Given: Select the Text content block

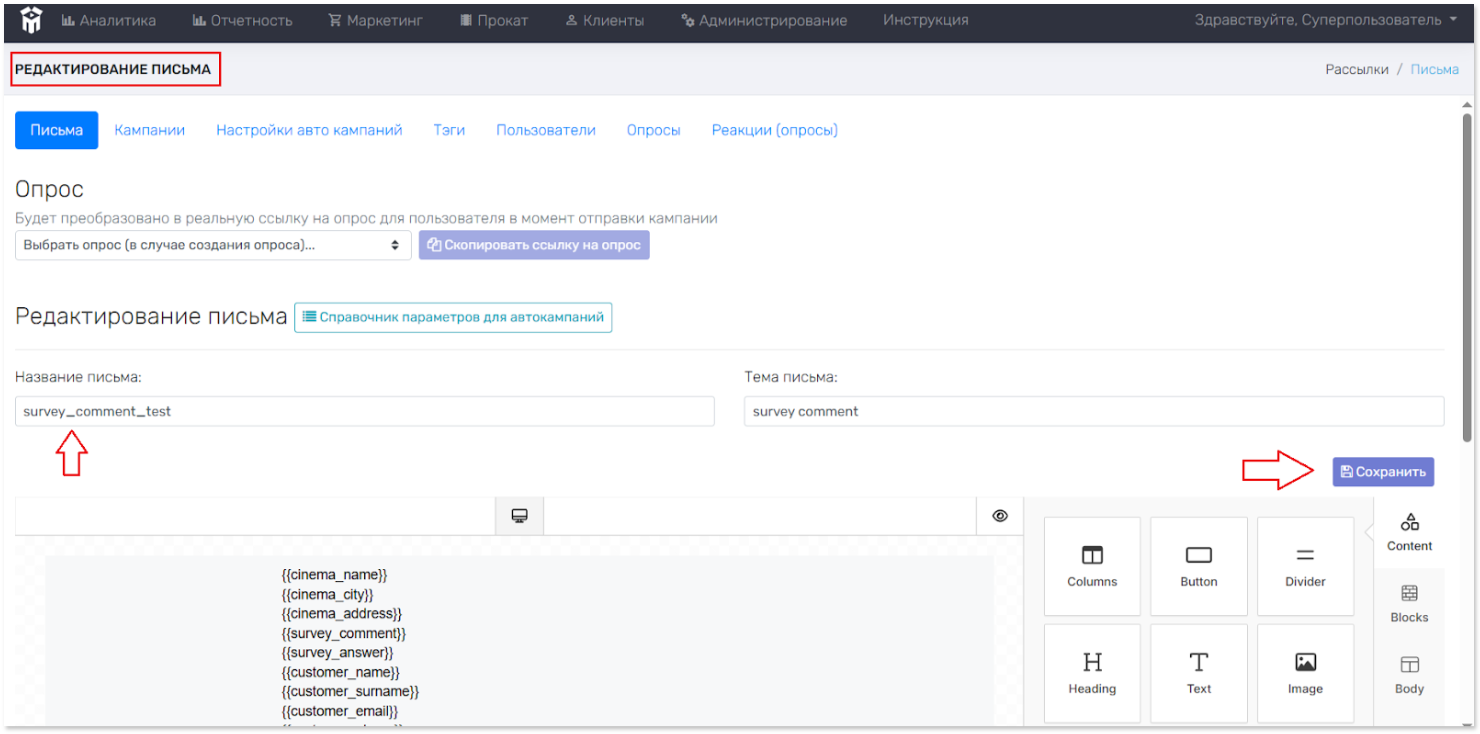Looking at the screenshot, I should (x=1198, y=673).
